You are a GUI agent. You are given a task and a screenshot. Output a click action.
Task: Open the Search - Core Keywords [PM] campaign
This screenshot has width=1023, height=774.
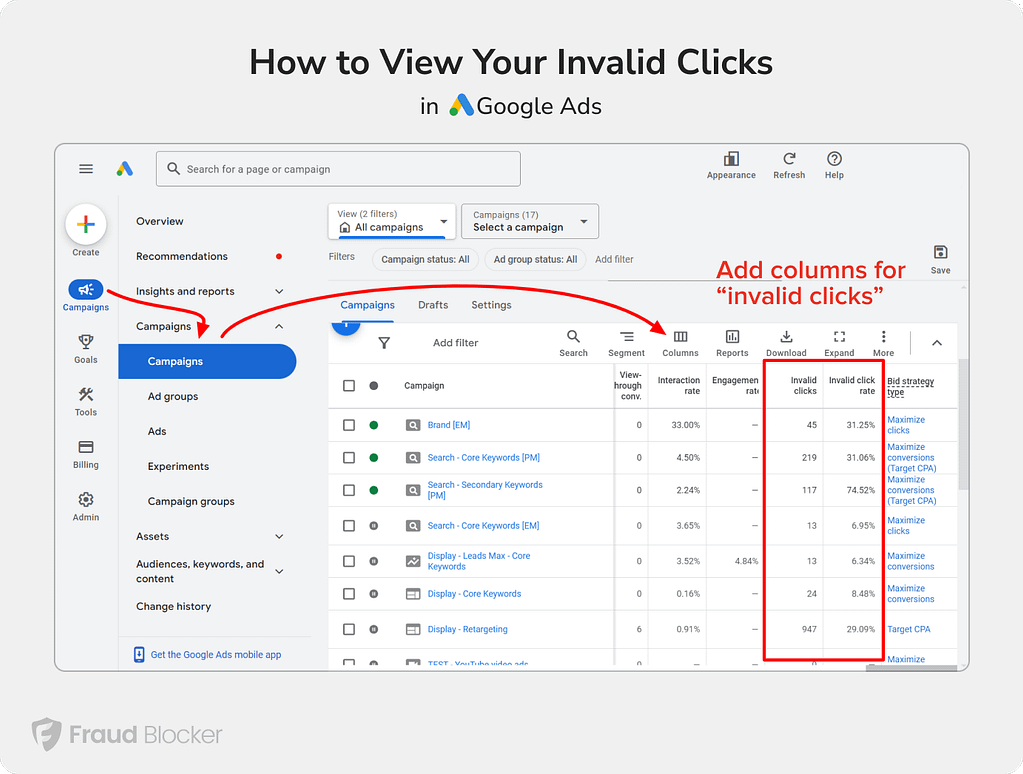(x=483, y=458)
